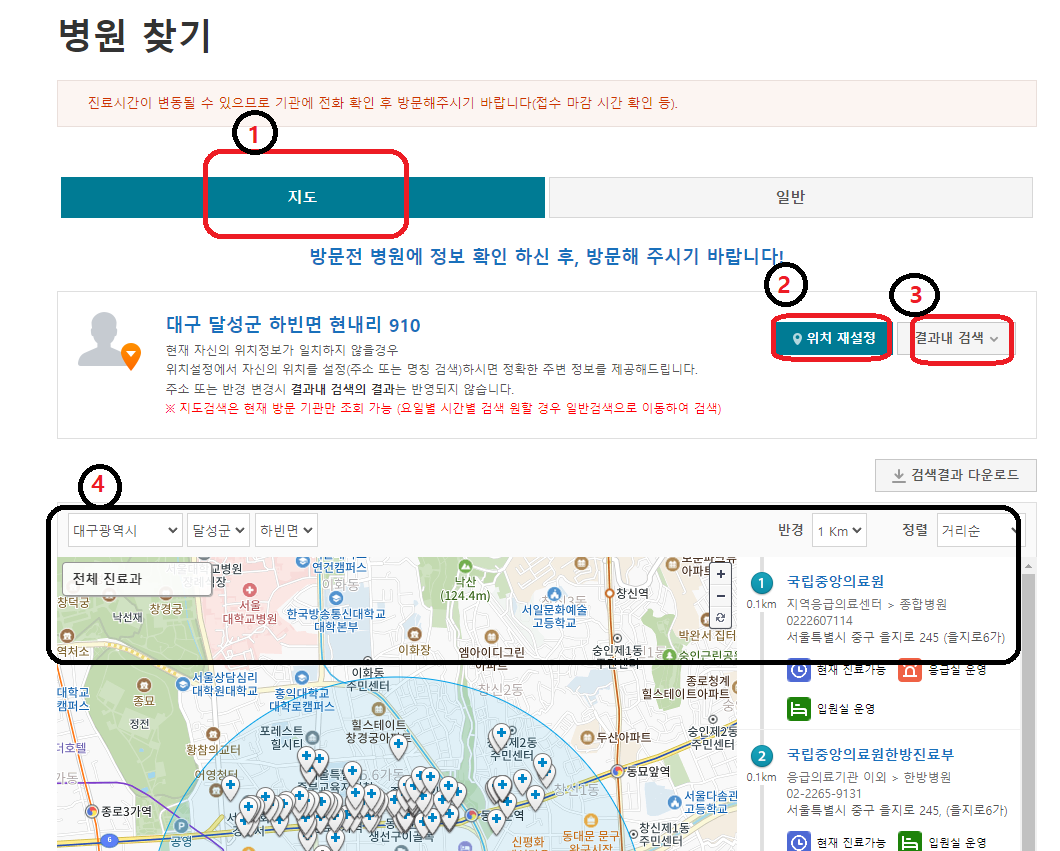Click the 홍익대학교 대학로캠퍼스 marker
This screenshot has width=1060, height=851.
tap(302, 678)
